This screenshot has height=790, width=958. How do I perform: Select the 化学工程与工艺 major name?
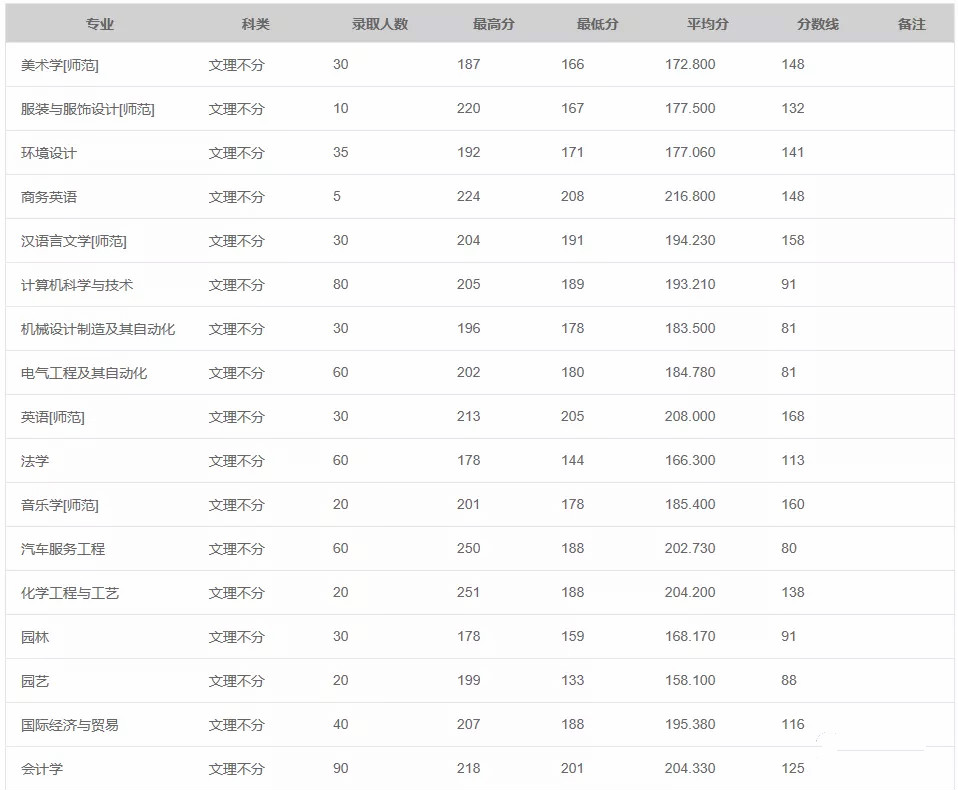[x=70, y=593]
